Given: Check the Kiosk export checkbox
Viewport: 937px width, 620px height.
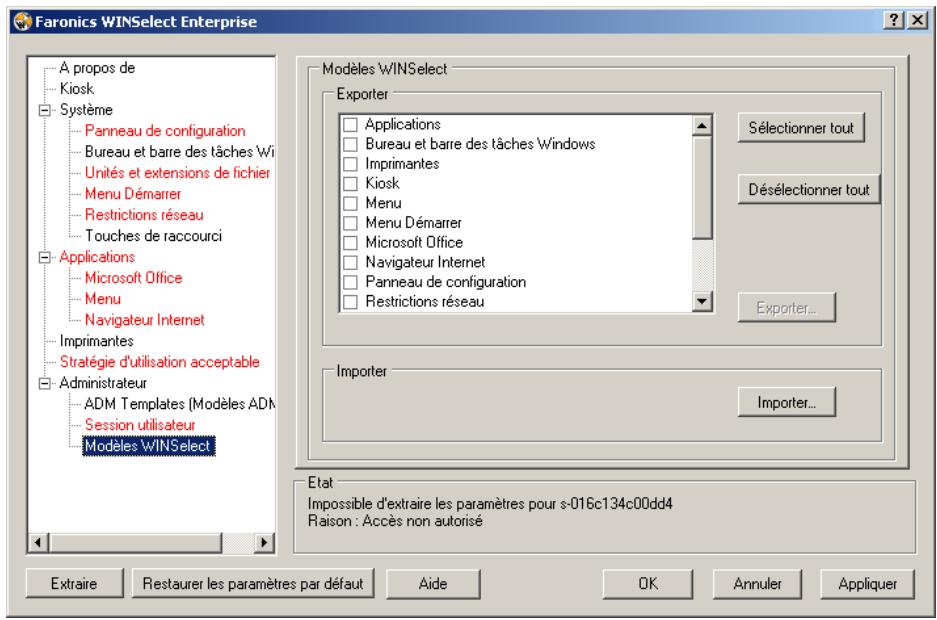Looking at the screenshot, I should 351,183.
